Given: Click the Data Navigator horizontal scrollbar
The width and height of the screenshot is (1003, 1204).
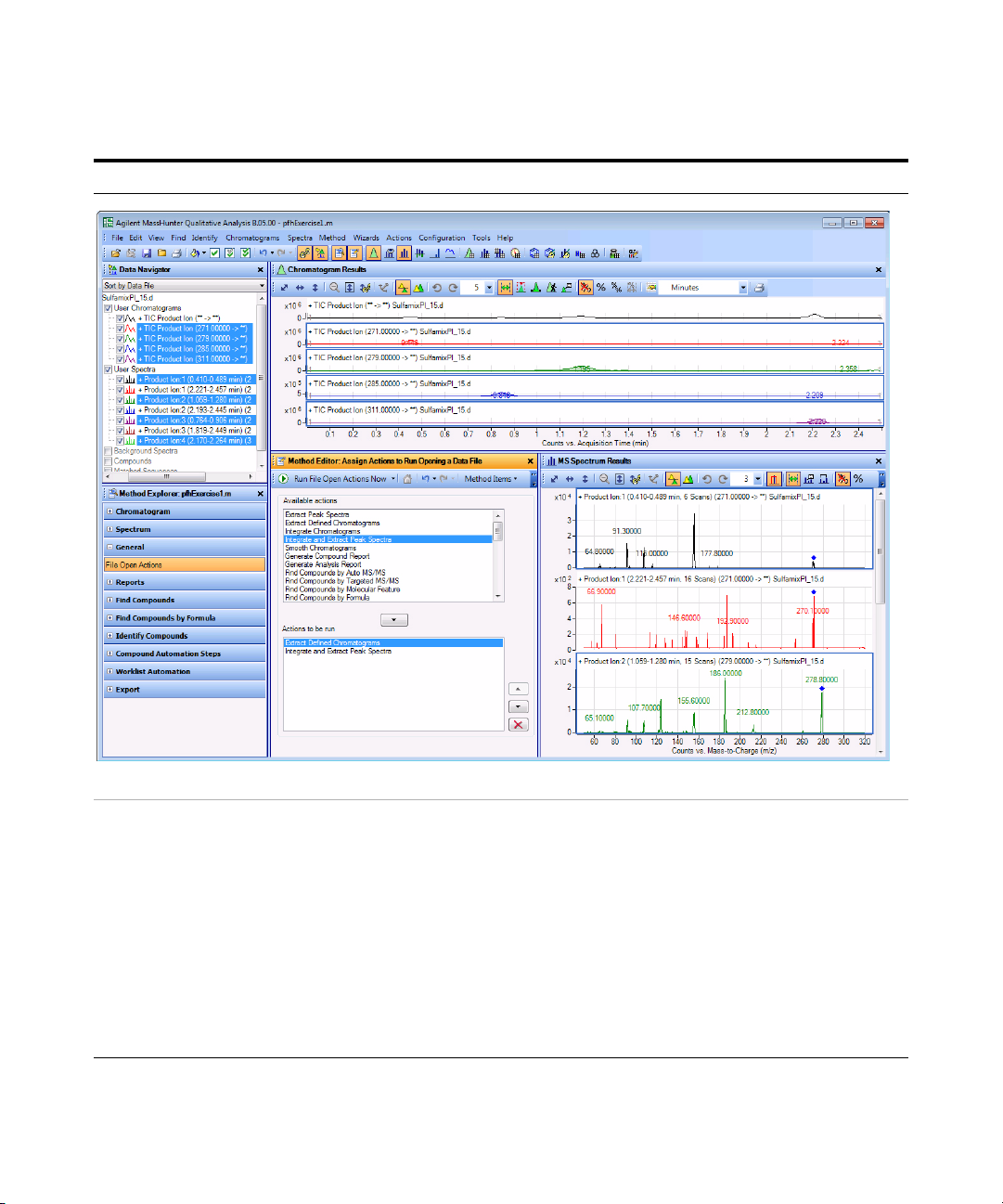Looking at the screenshot, I should coord(180,476).
